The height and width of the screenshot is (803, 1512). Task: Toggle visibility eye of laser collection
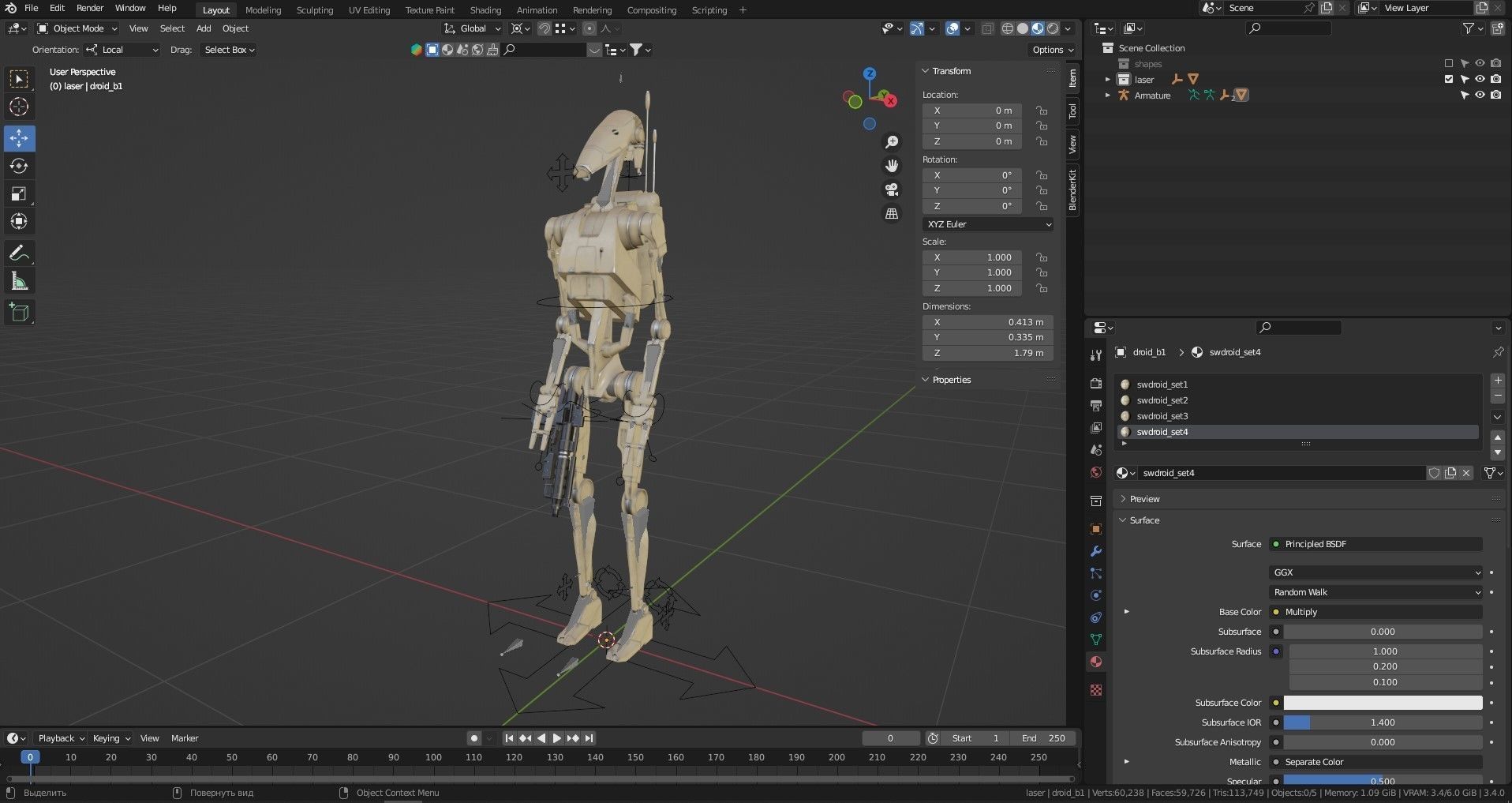point(1480,79)
